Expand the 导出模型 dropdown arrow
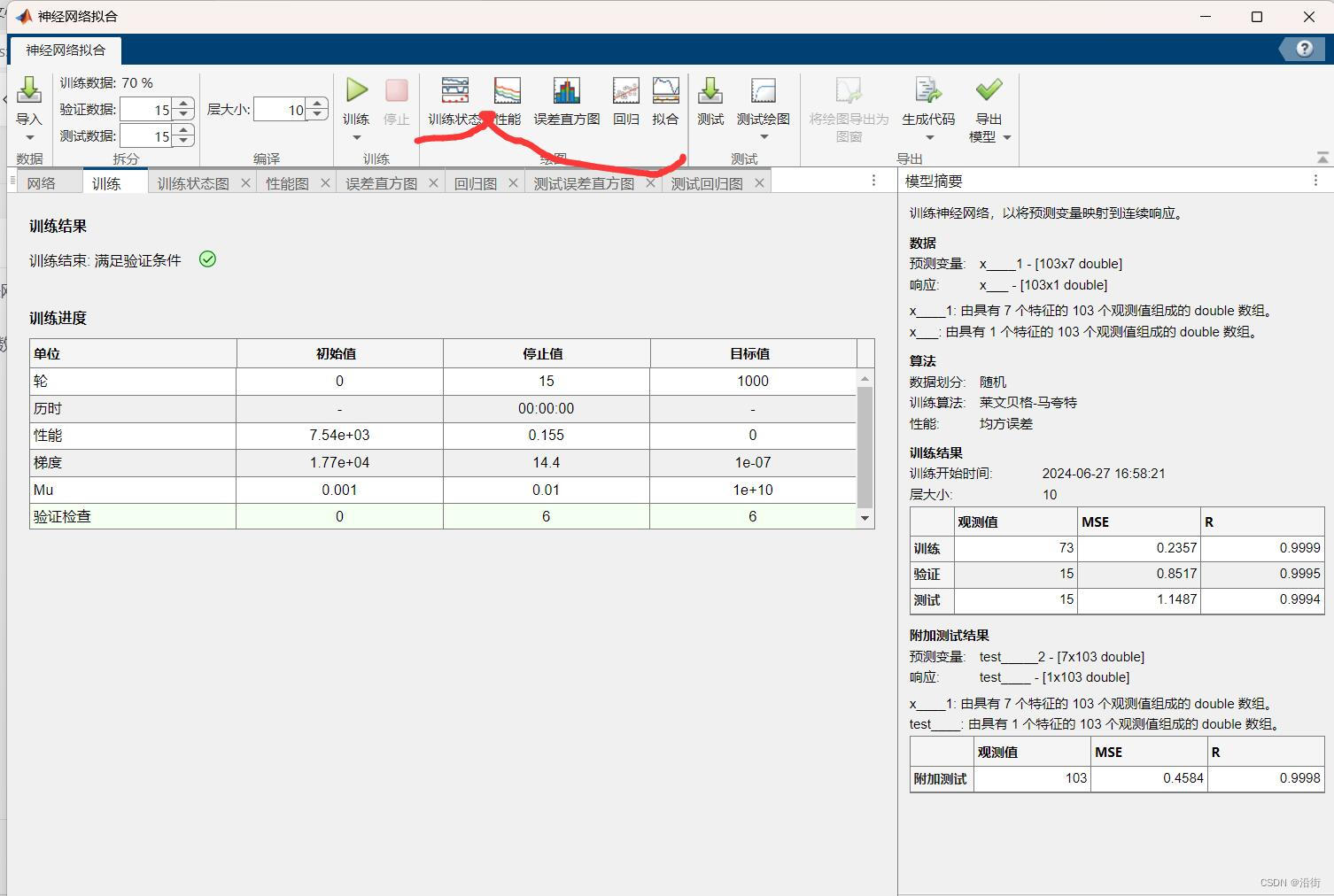The image size is (1334, 896). coord(1008,139)
